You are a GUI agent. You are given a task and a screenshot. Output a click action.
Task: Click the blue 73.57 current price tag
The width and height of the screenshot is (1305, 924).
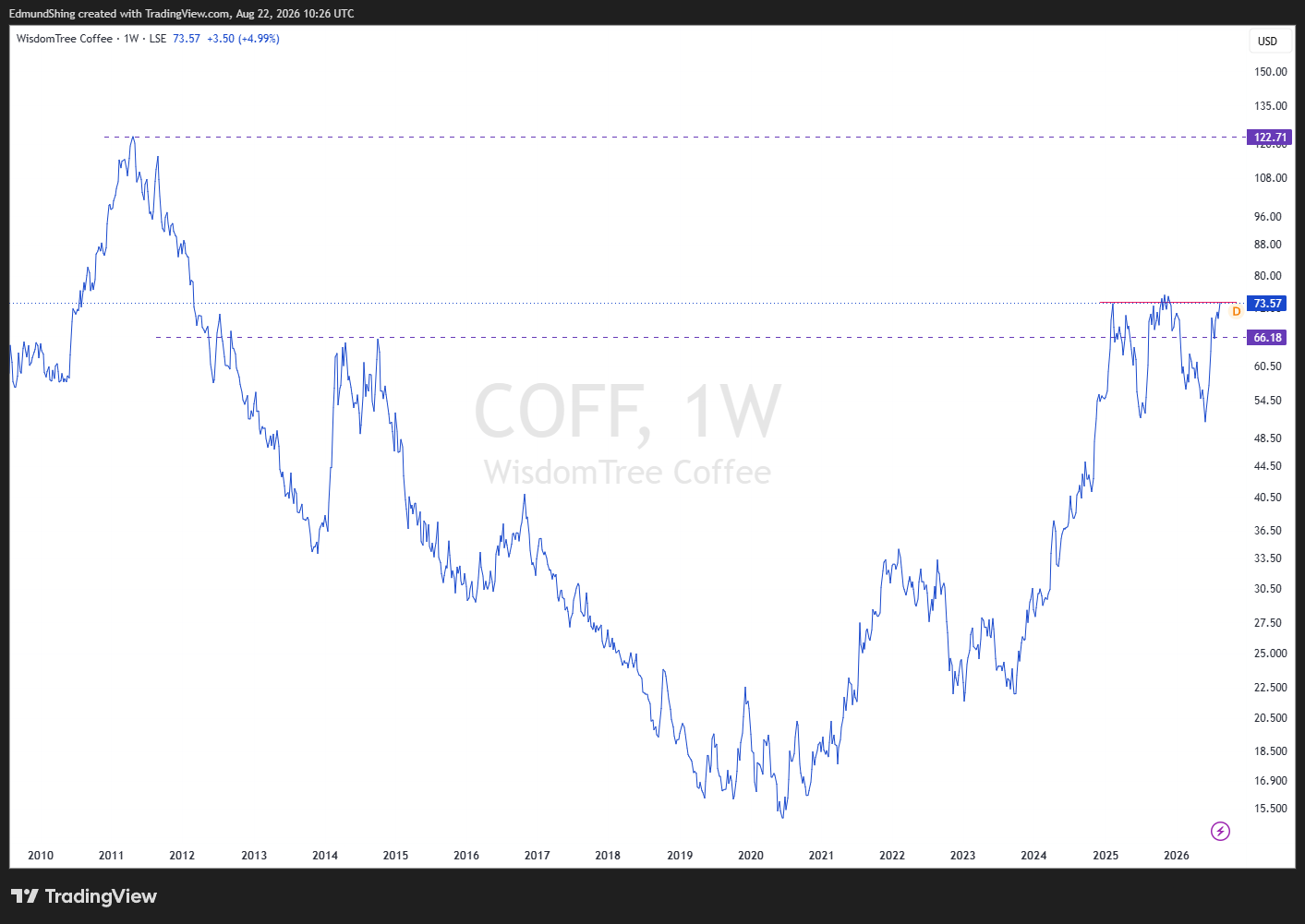coord(1266,304)
